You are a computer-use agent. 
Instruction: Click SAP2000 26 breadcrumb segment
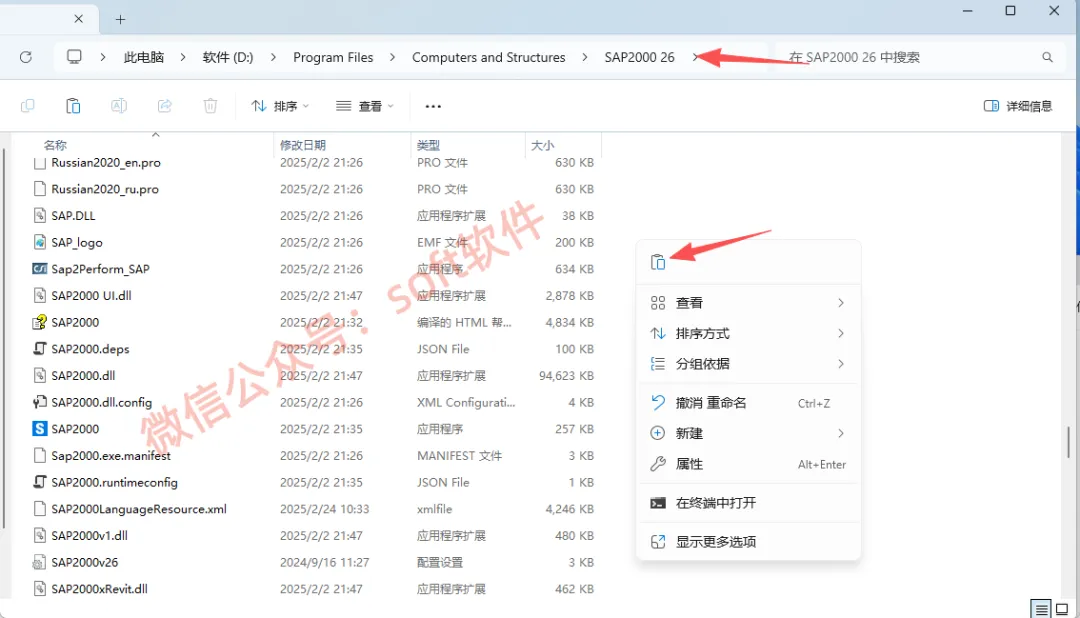click(639, 57)
